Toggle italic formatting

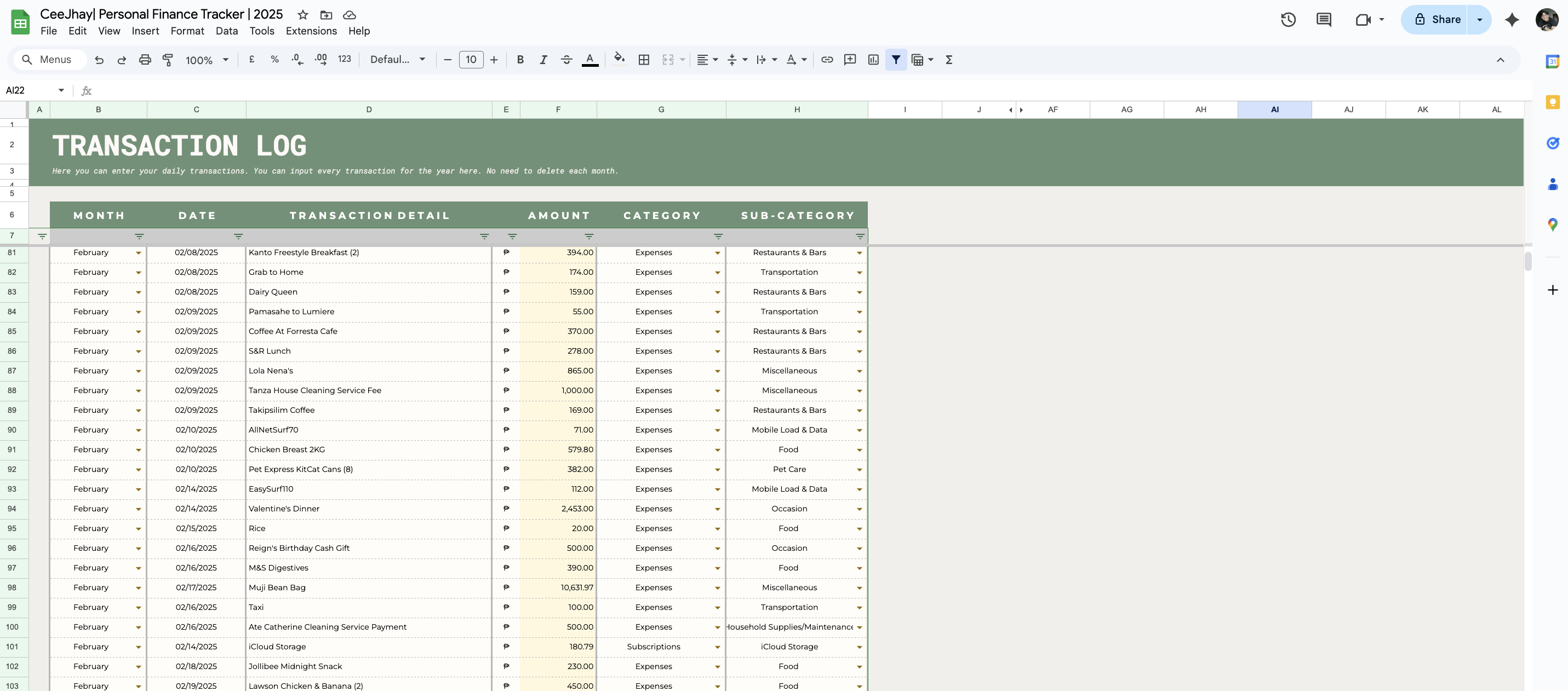(543, 60)
